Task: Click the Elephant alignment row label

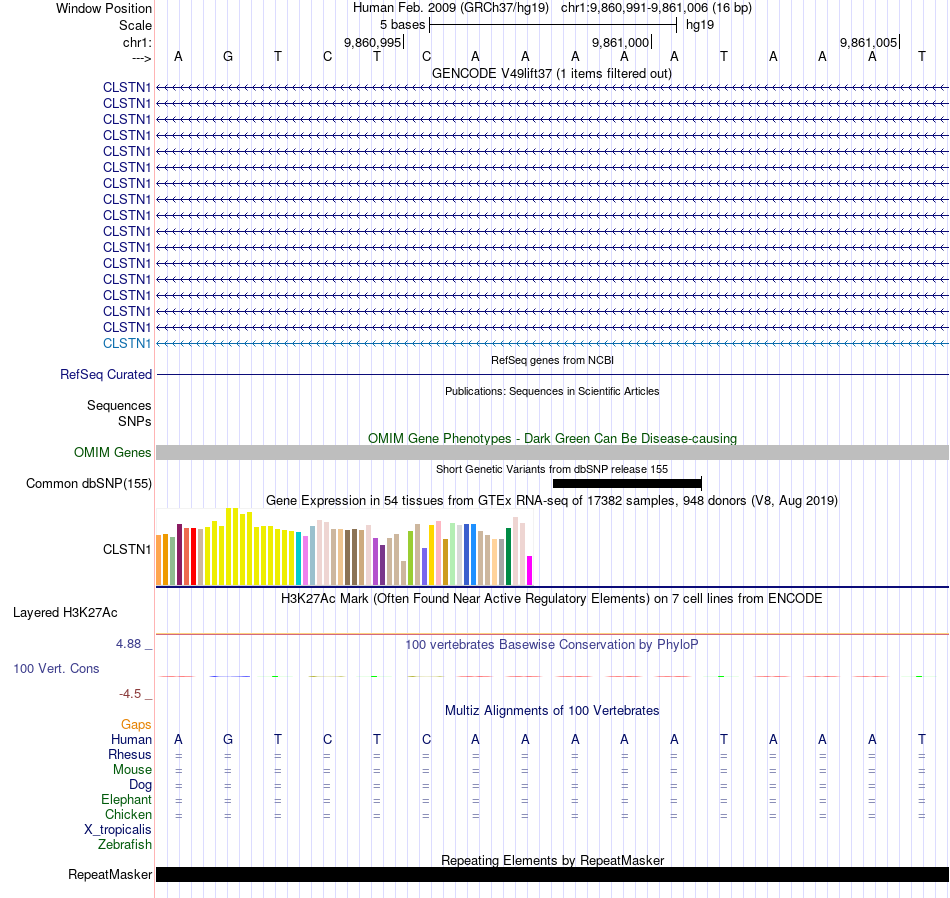Action: [126, 800]
